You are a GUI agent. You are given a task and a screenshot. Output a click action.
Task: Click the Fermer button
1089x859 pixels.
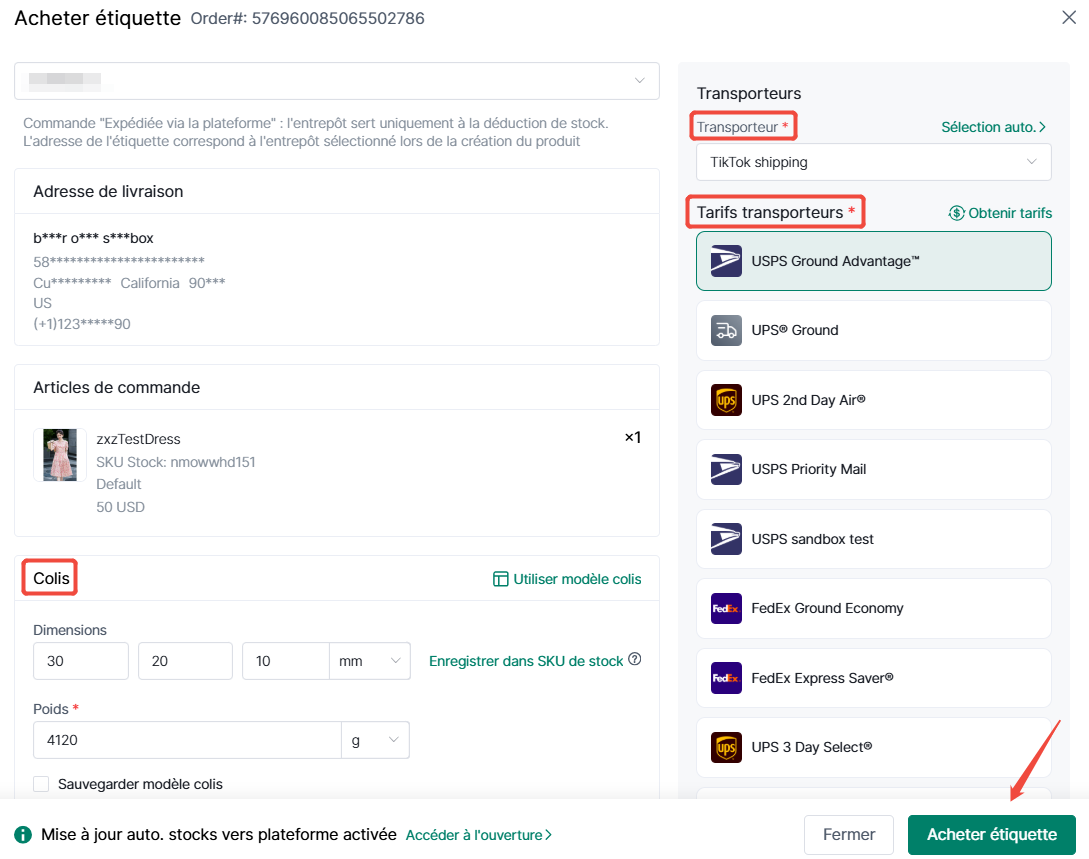point(849,835)
